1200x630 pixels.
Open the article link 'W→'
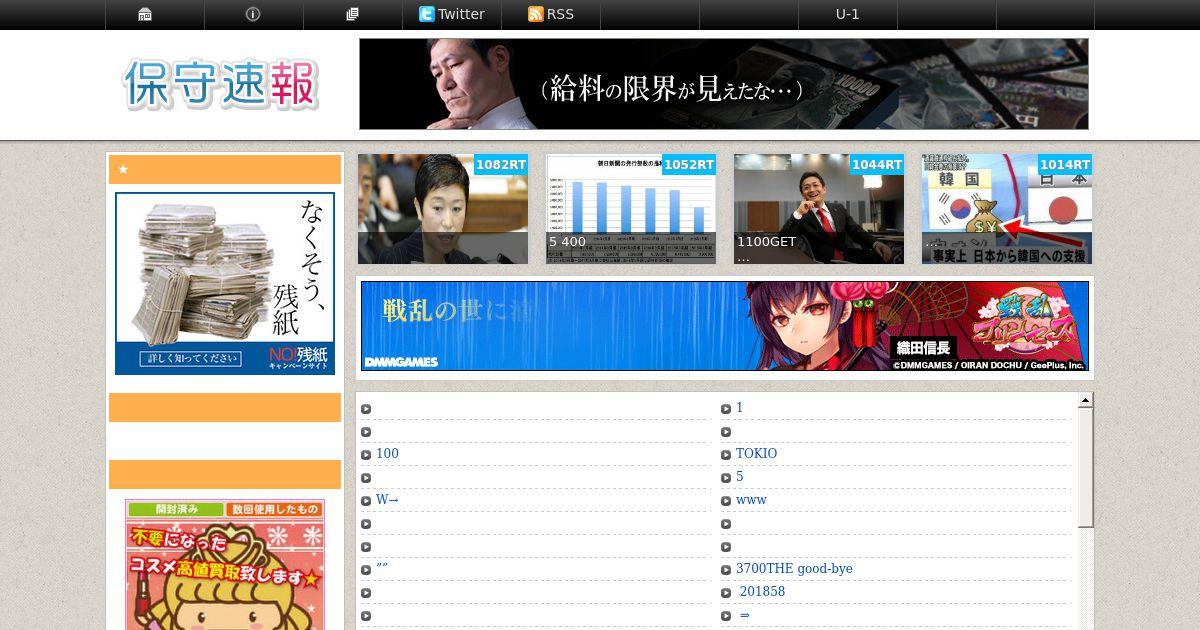point(387,500)
